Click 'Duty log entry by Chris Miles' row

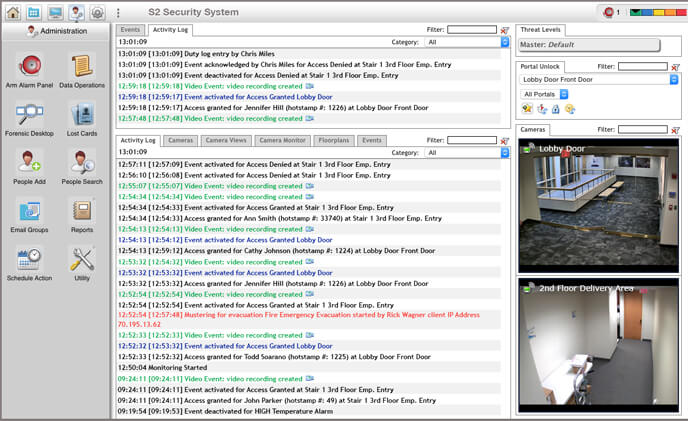tap(309, 54)
